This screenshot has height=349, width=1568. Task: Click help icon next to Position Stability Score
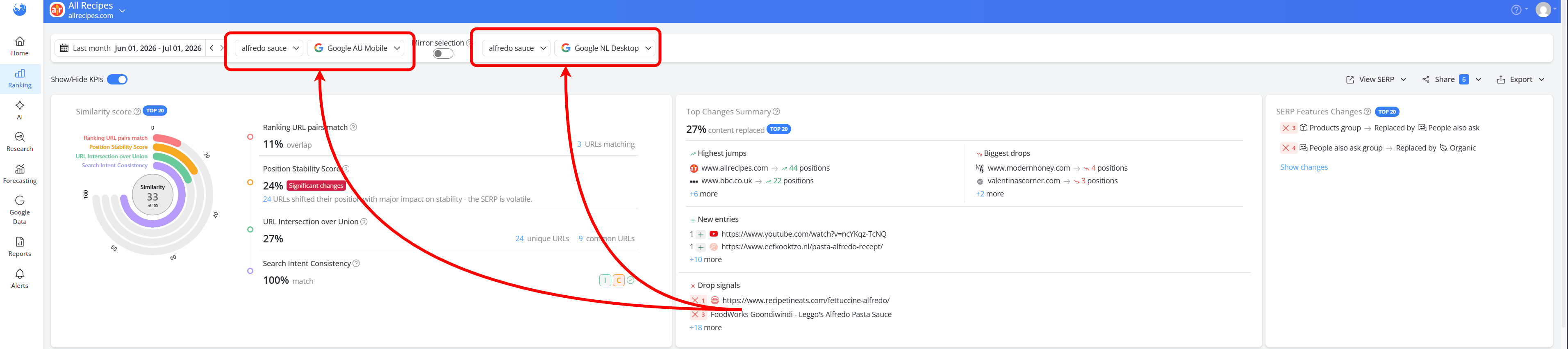(x=346, y=169)
